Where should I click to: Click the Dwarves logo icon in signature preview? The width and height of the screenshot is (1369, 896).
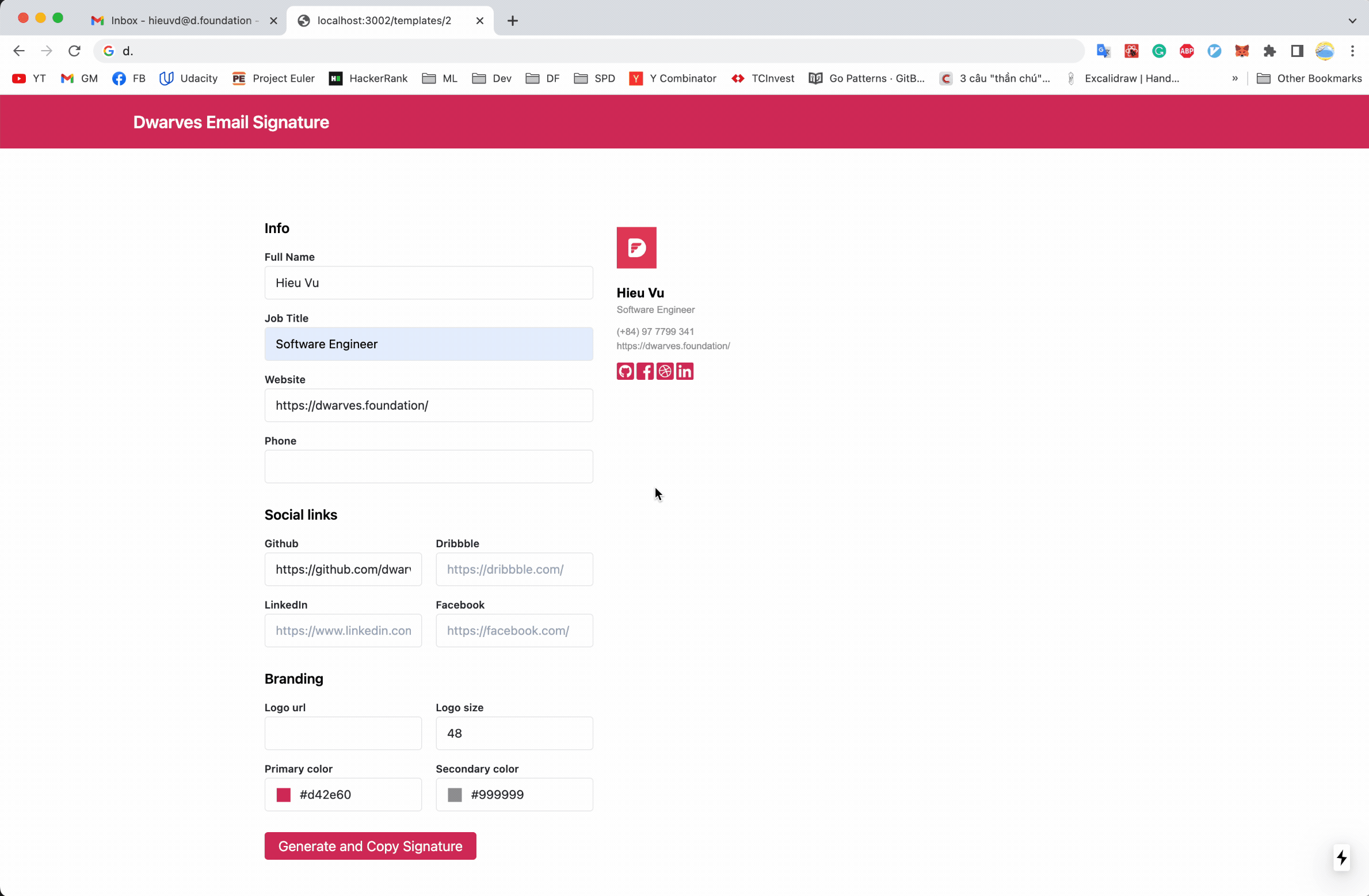coord(636,247)
